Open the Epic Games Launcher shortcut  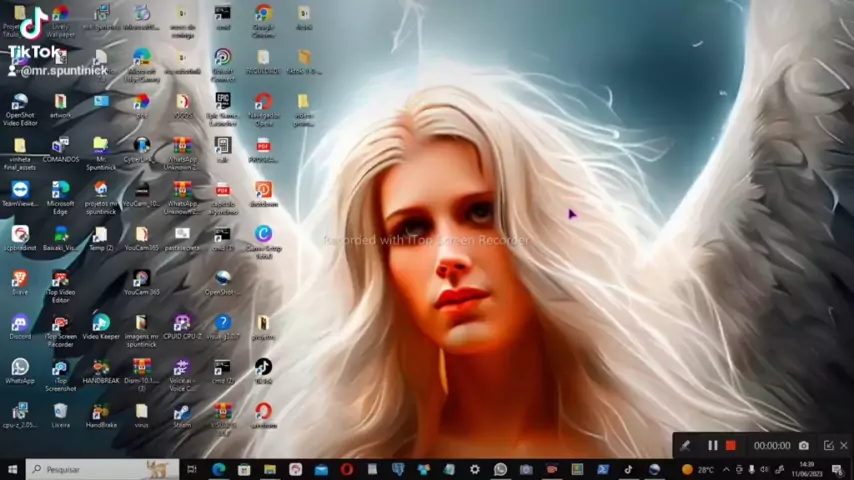click(223, 108)
